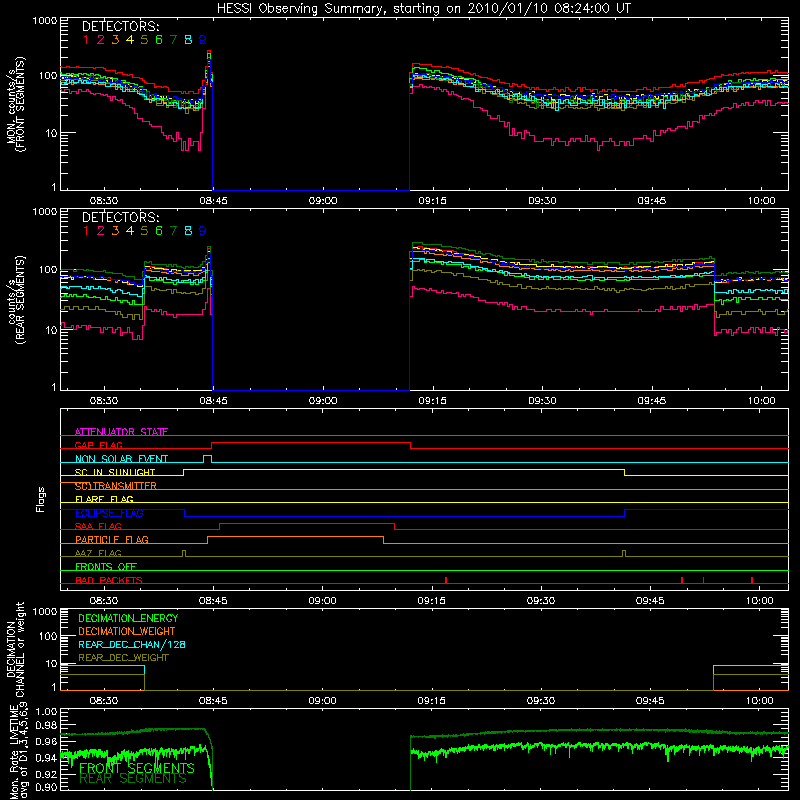This screenshot has width=800, height=800.
Task: Click the HESSI Observing Summary plot title
Action: click(x=423, y=9)
